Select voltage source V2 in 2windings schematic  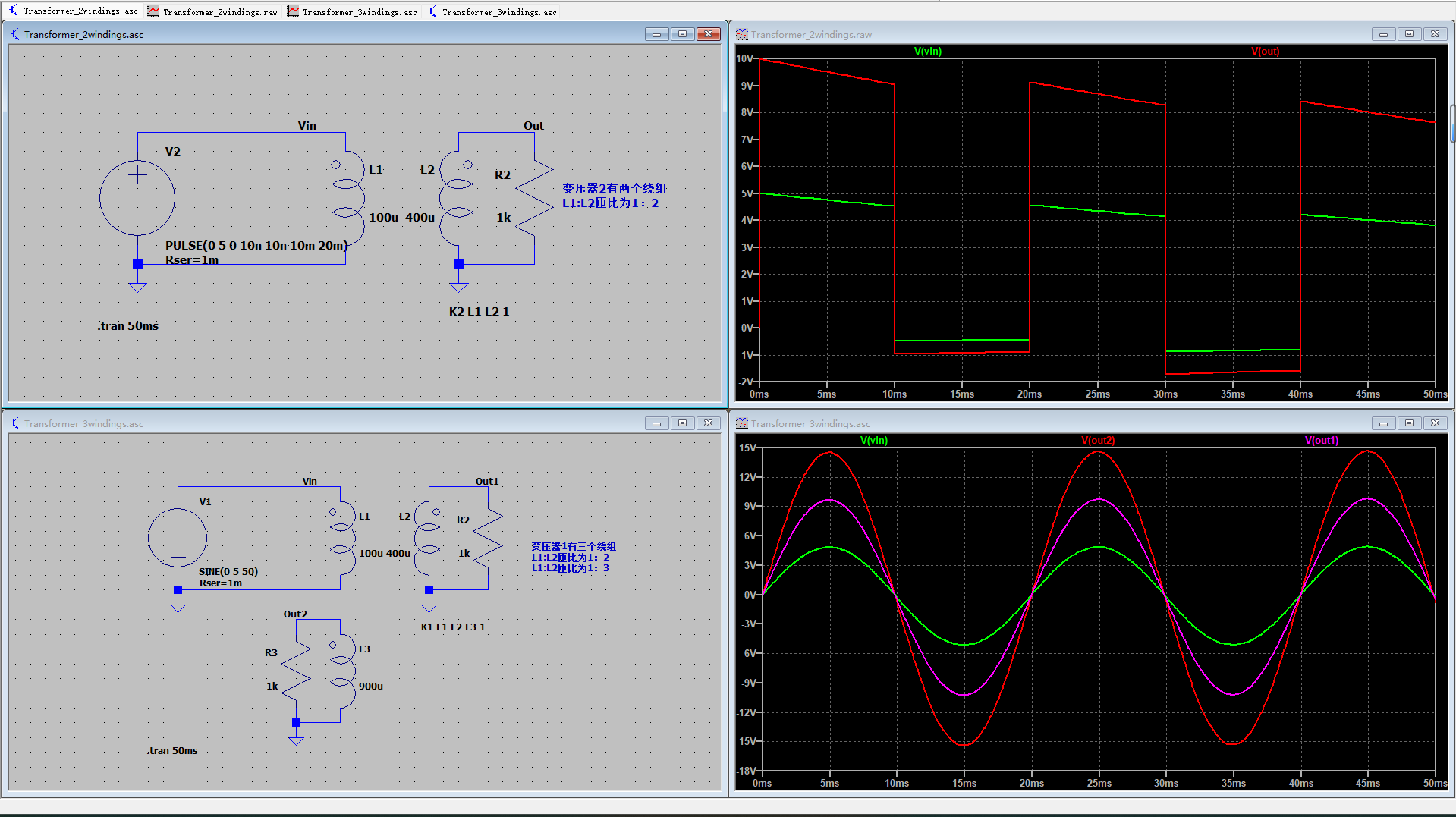coord(137,198)
